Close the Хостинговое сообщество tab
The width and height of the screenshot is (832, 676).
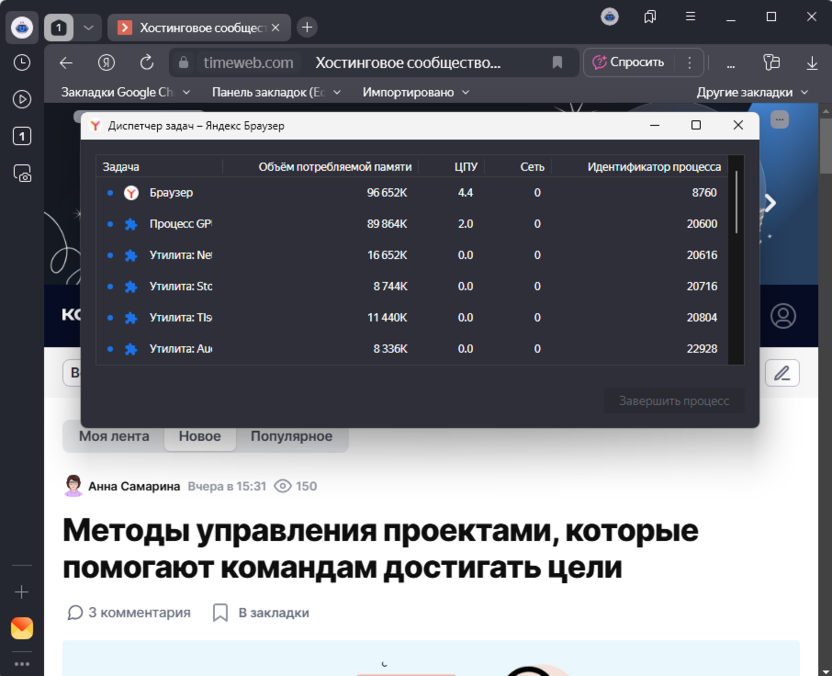point(276,28)
